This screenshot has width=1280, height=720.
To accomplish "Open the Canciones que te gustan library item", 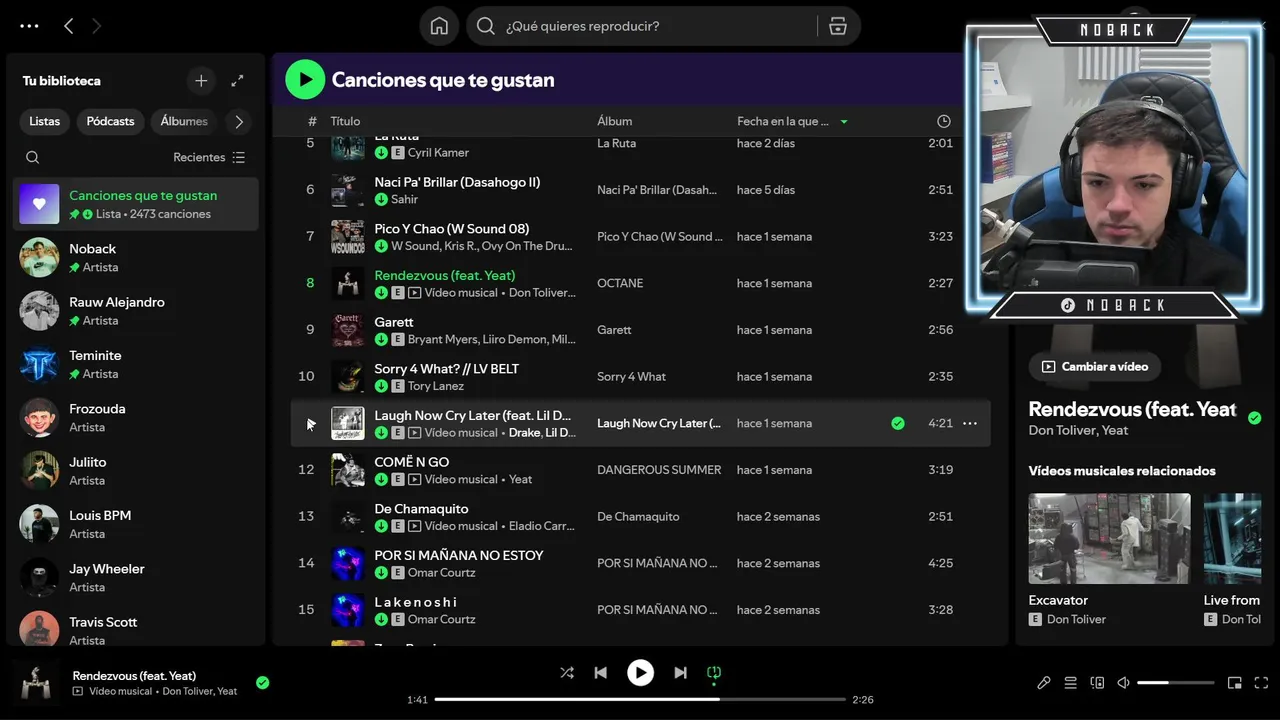I will tap(136, 204).
